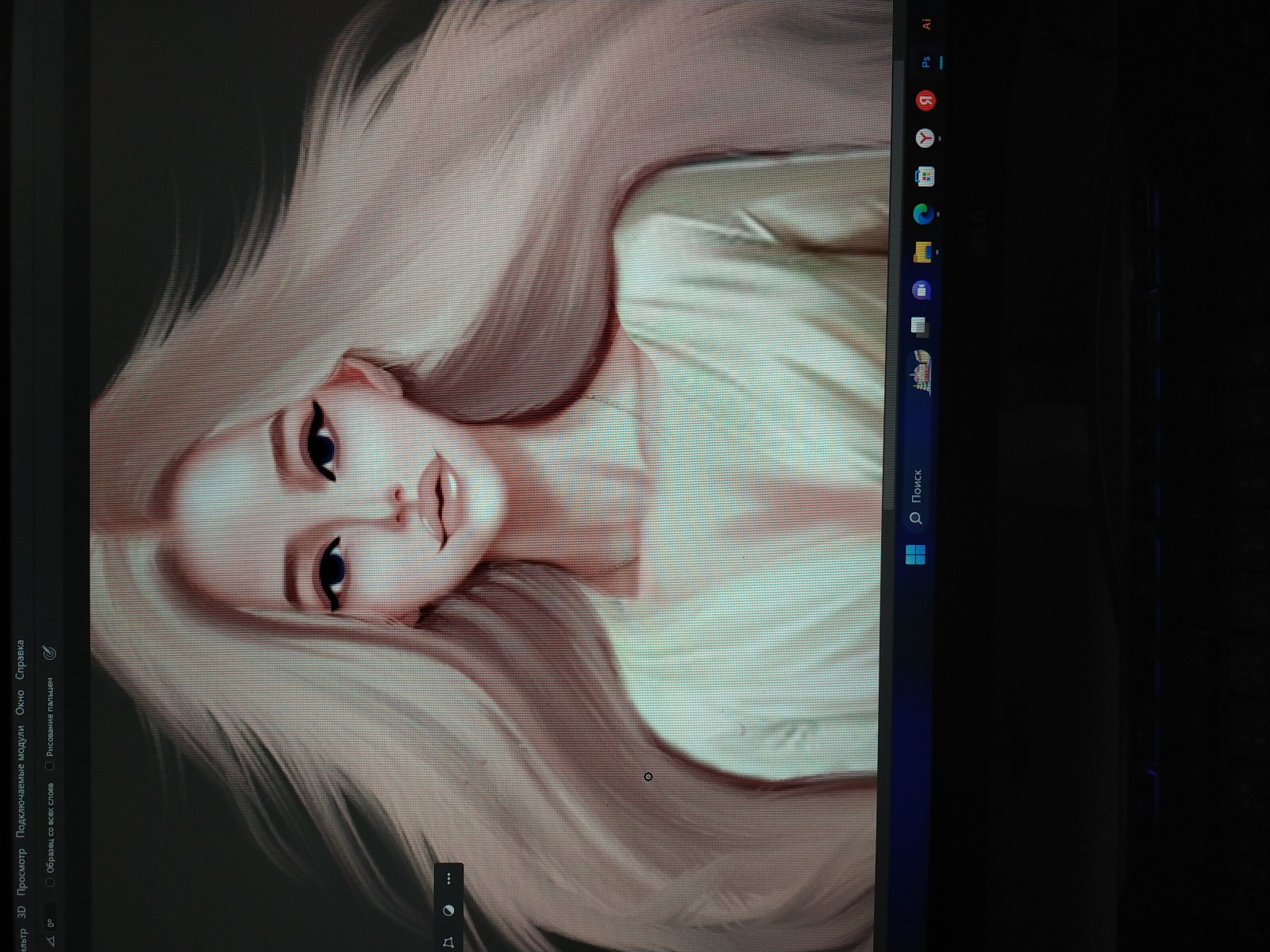Open File Explorer from the taskbar
Screen dimensions: 1270x952
(x=922, y=252)
